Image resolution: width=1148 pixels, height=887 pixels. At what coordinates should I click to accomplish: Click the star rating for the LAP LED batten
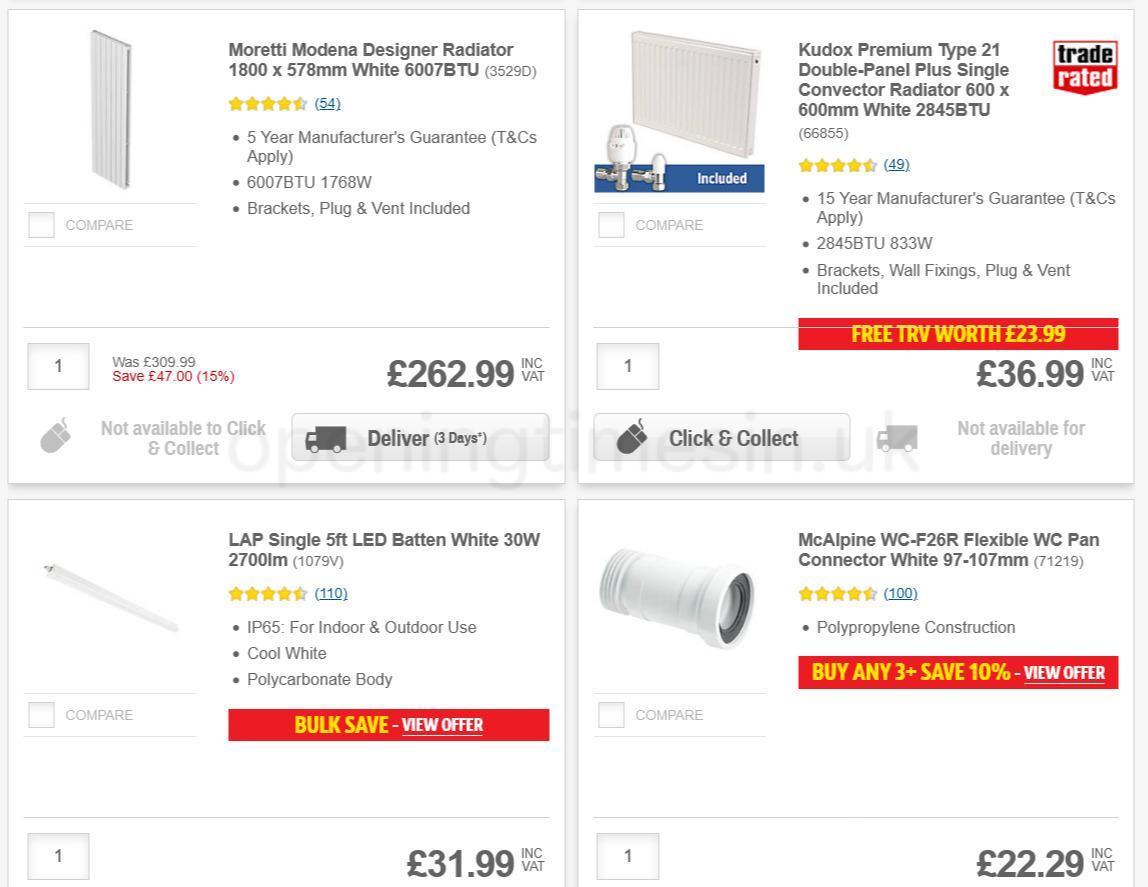pyautogui.click(x=268, y=593)
